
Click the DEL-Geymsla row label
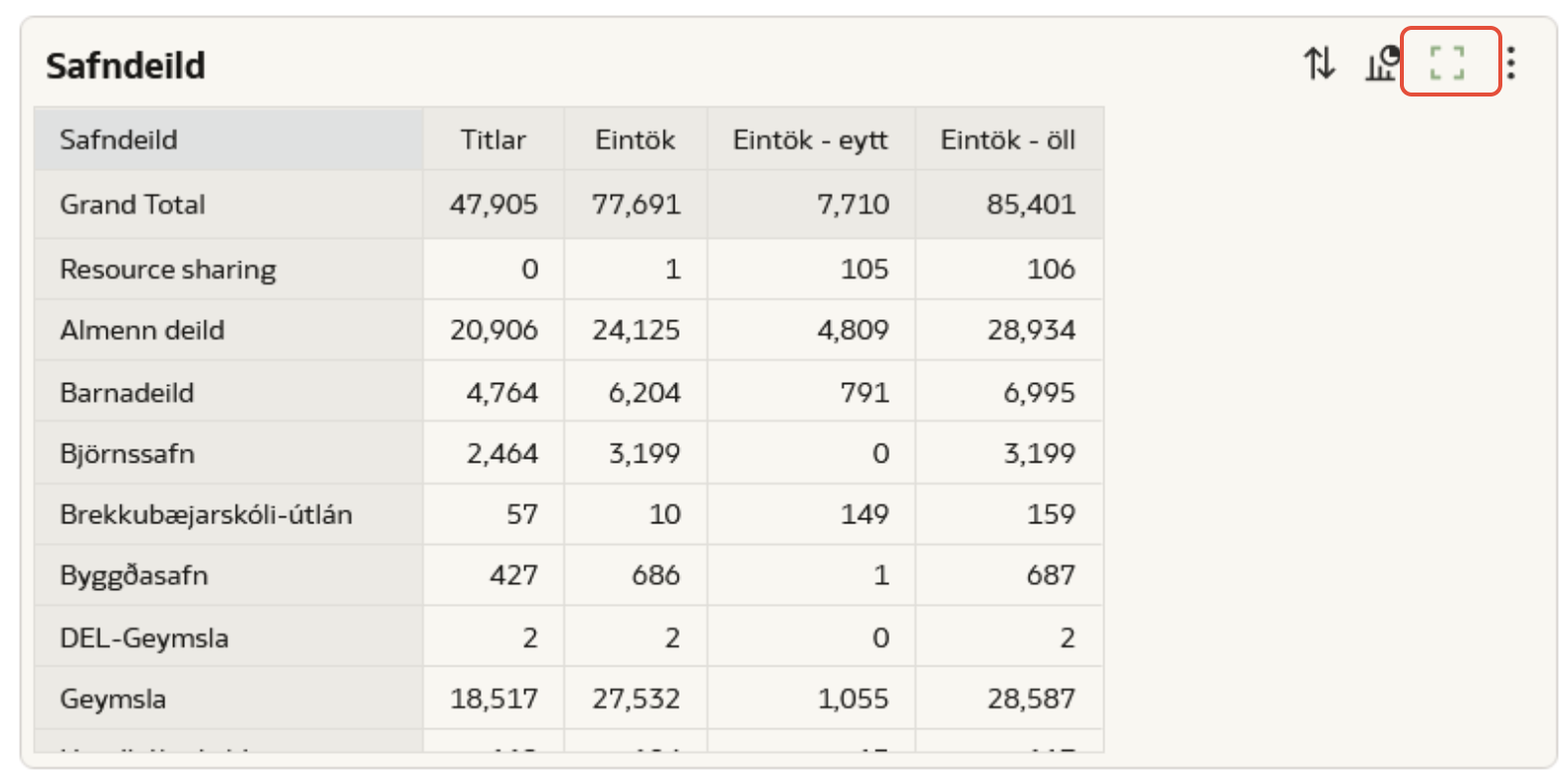tap(143, 638)
